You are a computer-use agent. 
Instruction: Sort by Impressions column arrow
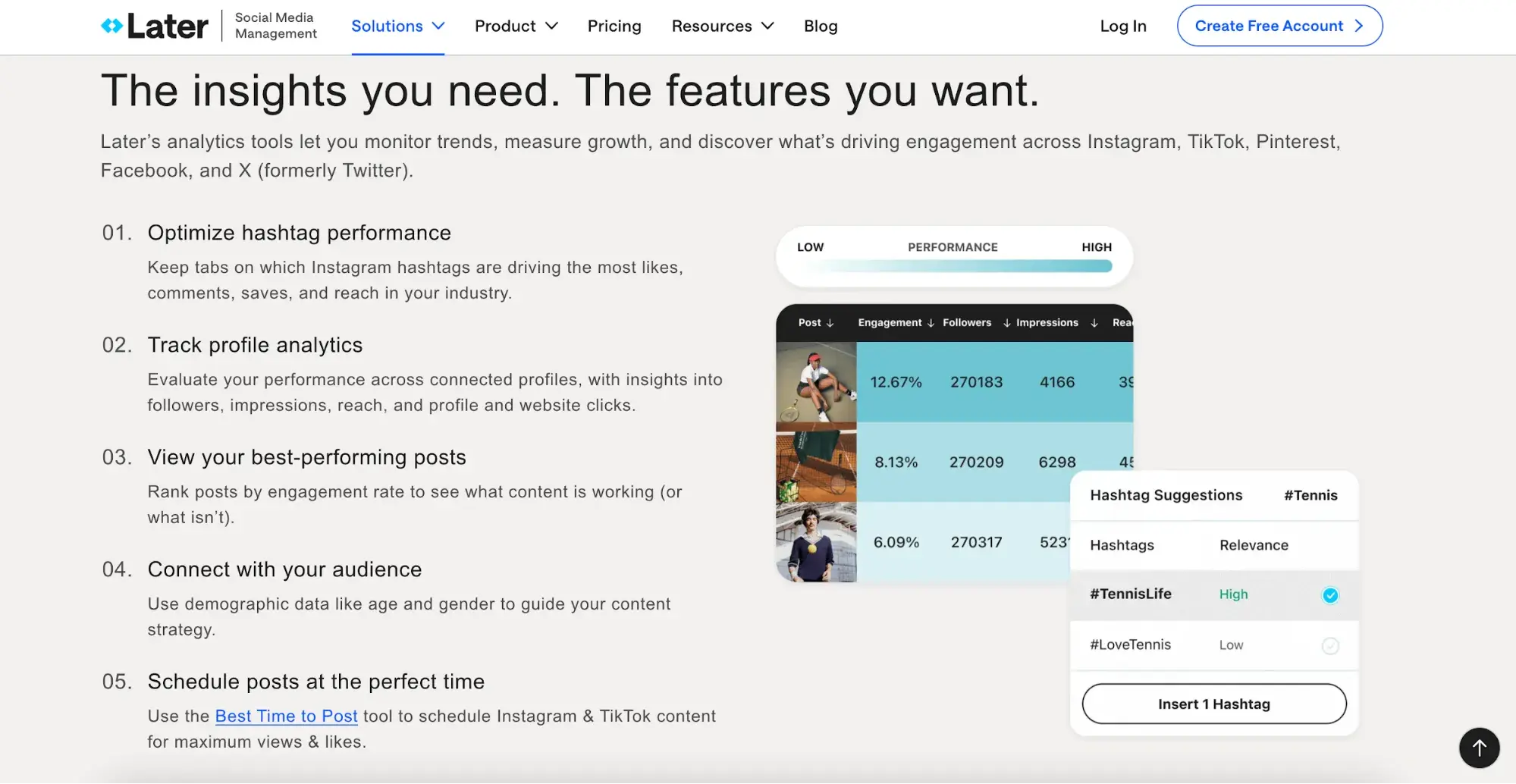pyautogui.click(x=1094, y=323)
